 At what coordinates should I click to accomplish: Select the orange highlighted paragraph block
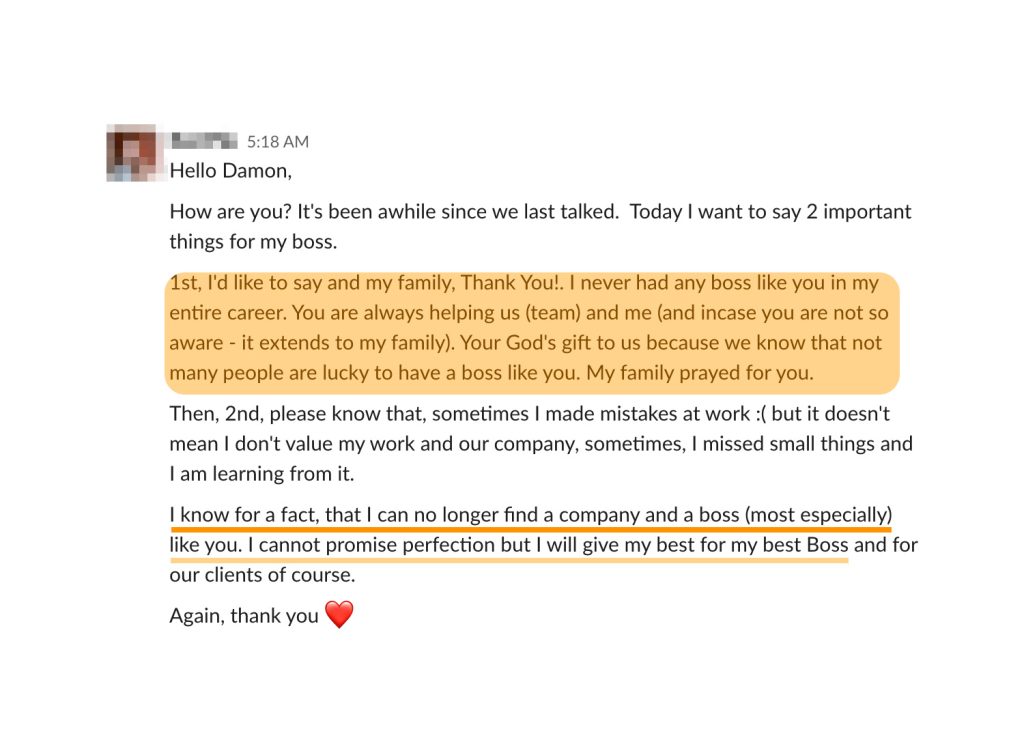[x=532, y=333]
